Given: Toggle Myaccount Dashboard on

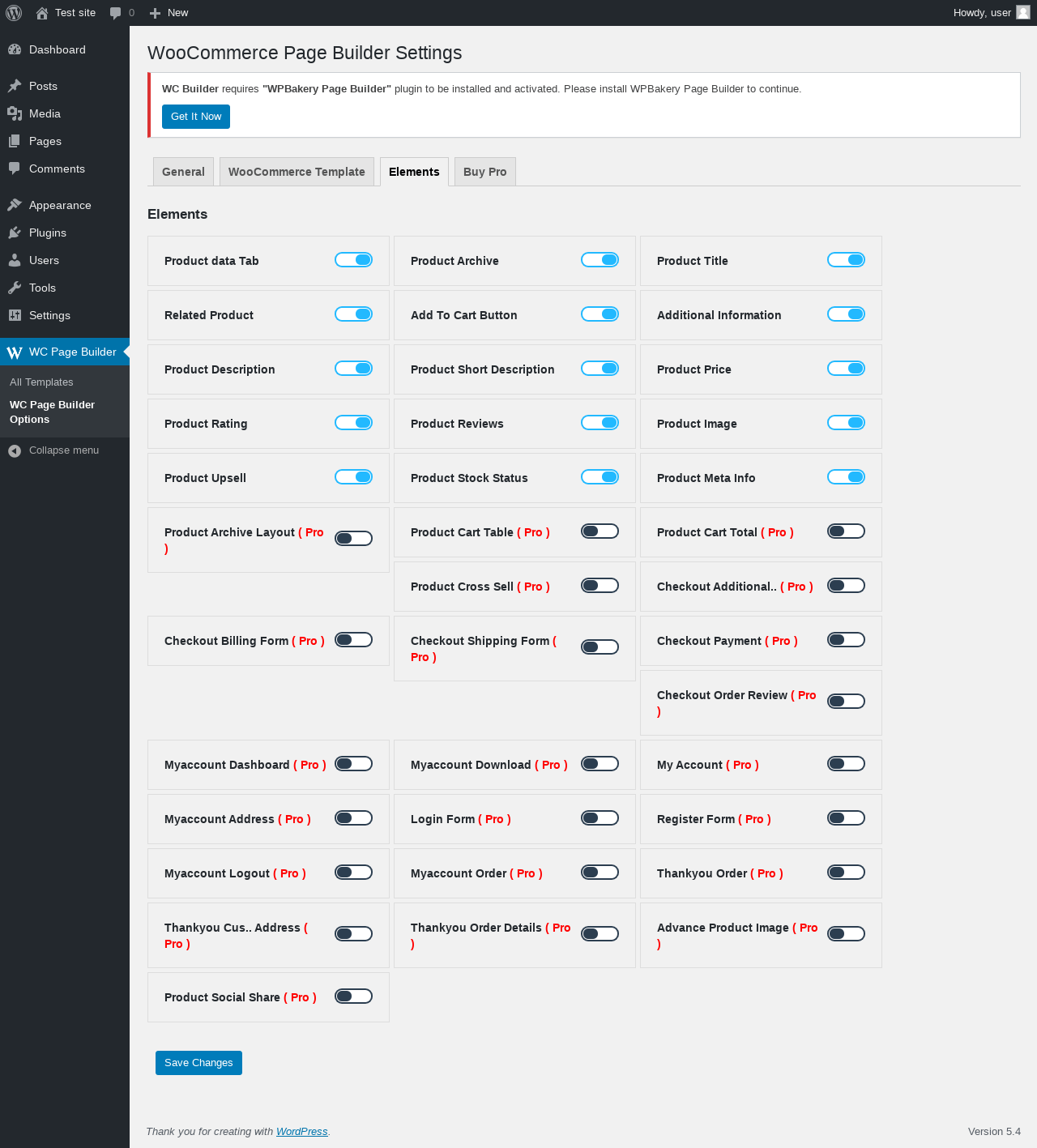Looking at the screenshot, I should point(354,764).
